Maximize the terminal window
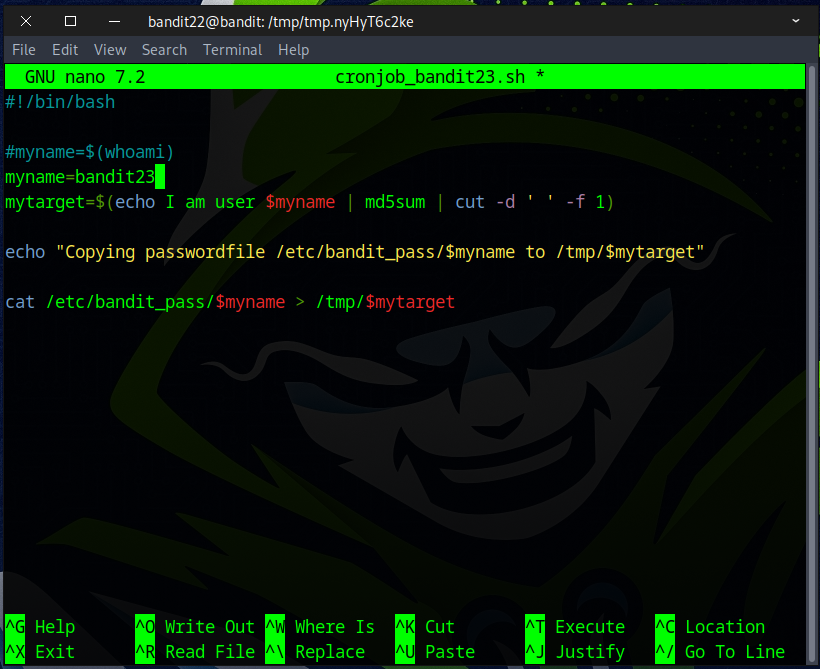Image resolution: width=820 pixels, height=669 pixels. [70, 21]
